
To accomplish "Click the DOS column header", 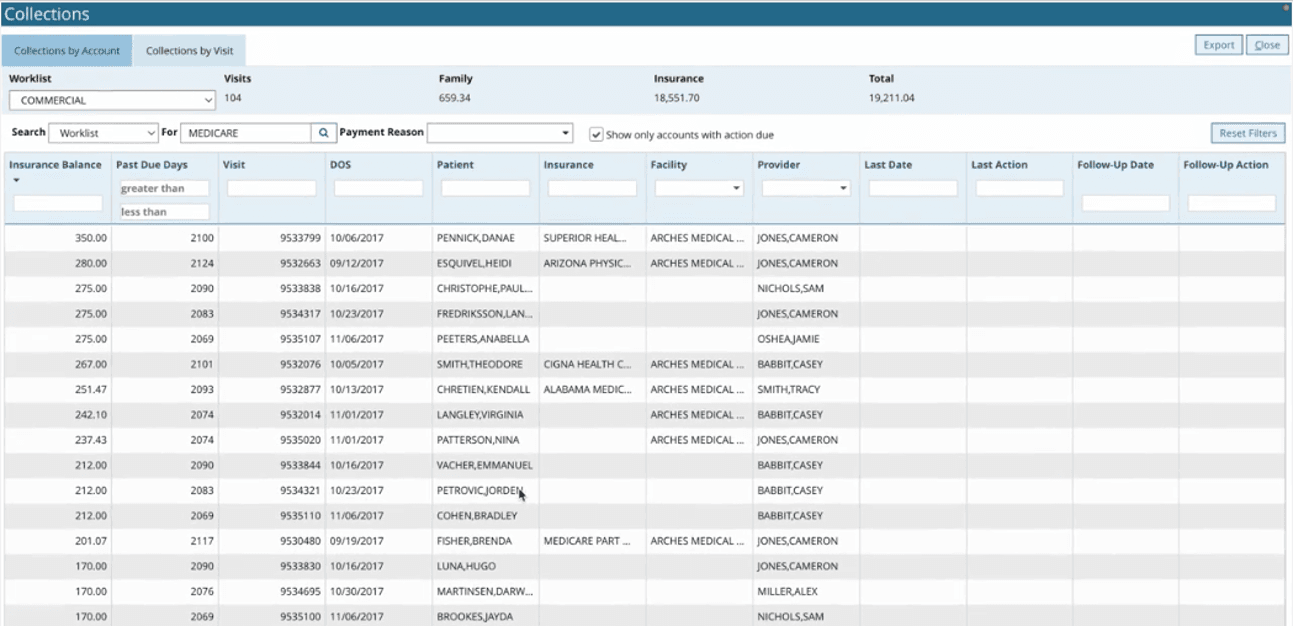I will 340,165.
